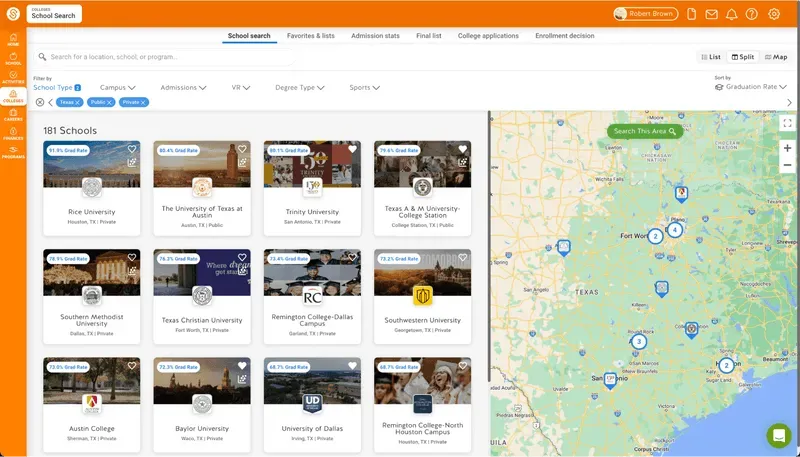
Task: Switch to School search tab
Action: pyautogui.click(x=249, y=36)
